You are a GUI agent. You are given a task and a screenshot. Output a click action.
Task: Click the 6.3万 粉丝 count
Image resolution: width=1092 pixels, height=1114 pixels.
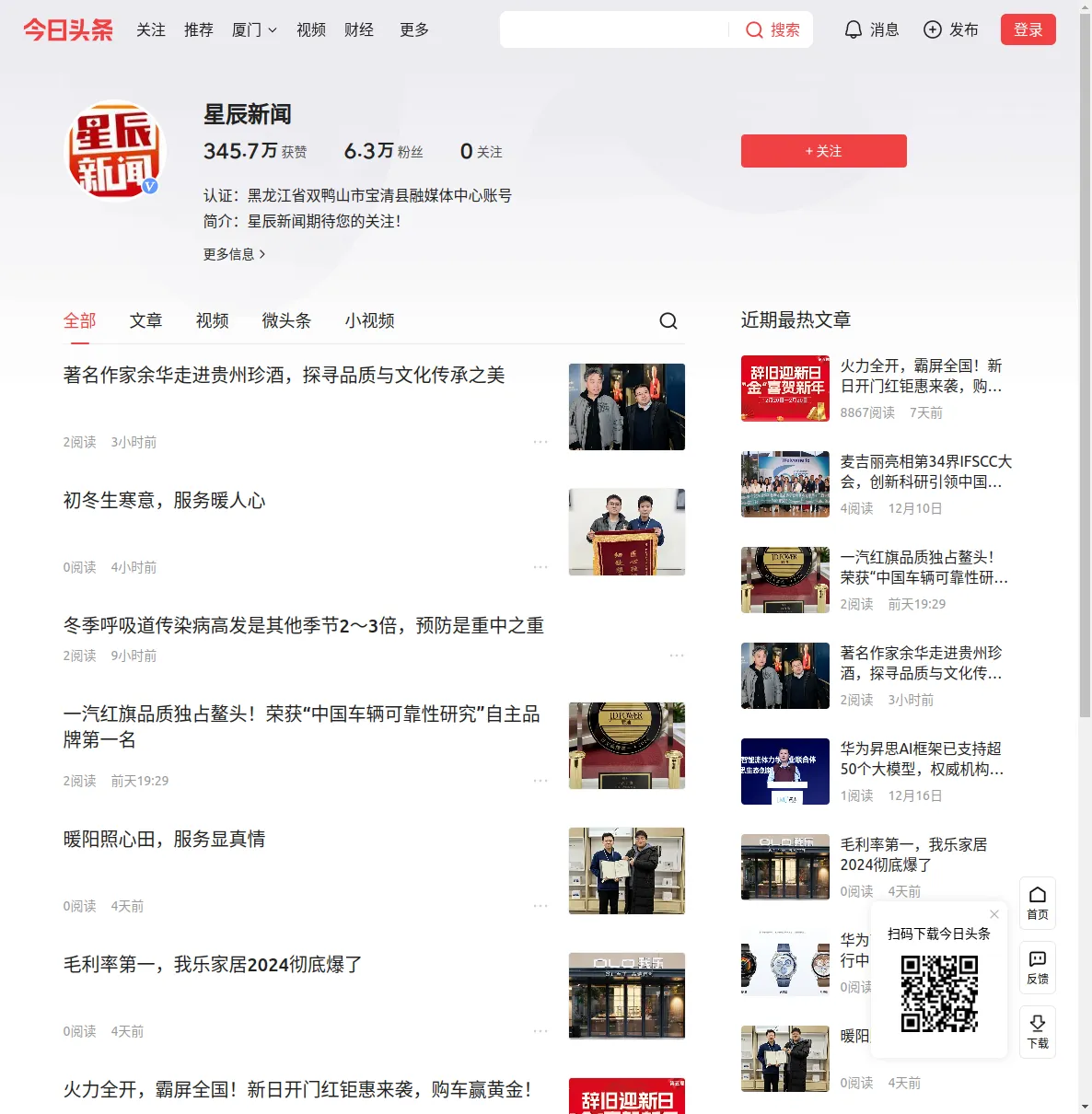(384, 151)
